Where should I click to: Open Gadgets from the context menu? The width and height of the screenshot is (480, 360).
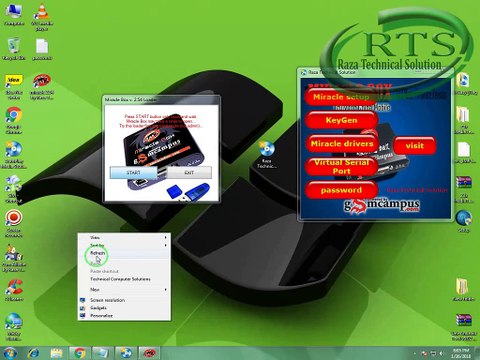pos(124,308)
